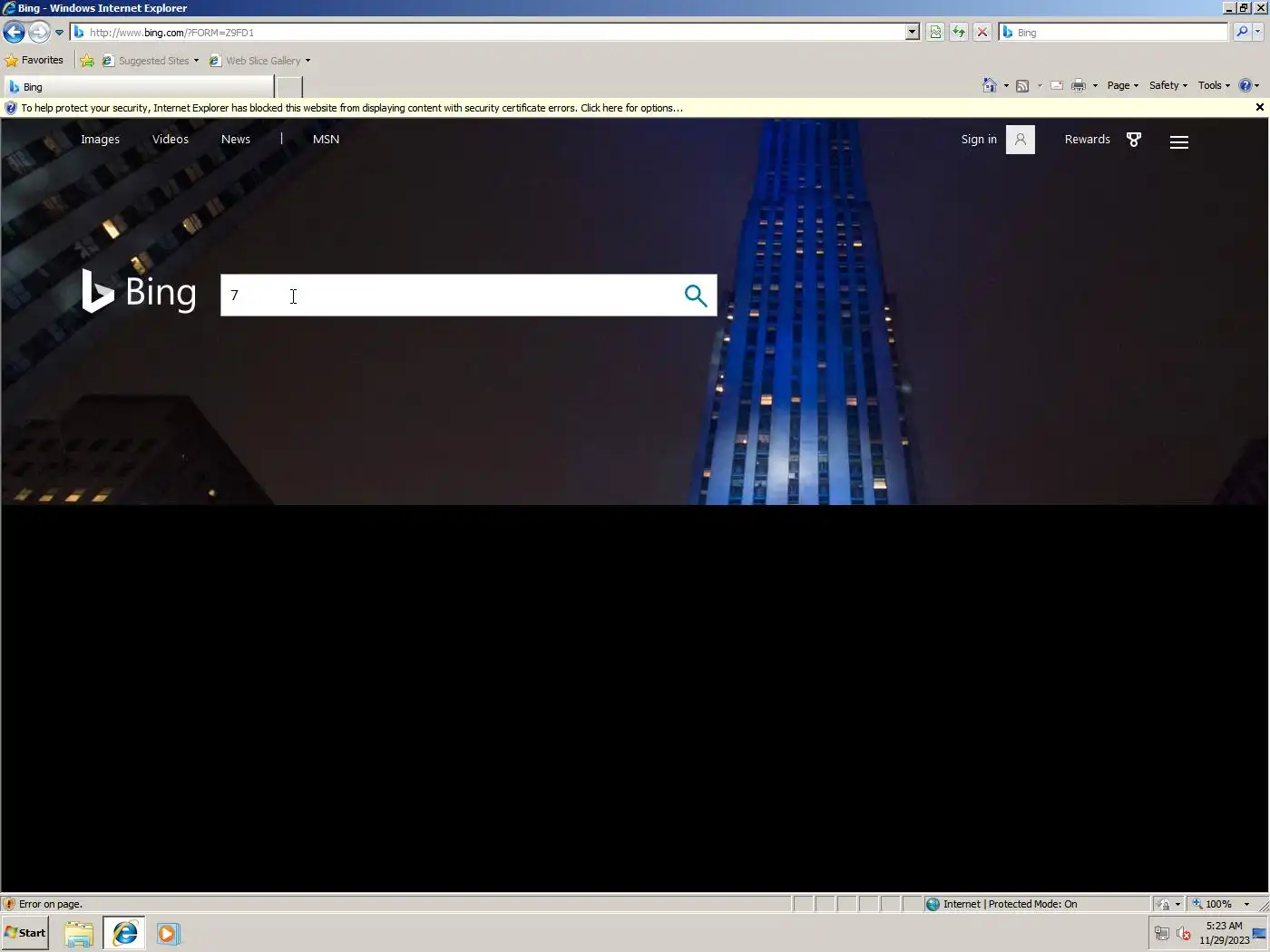The image size is (1270, 952).
Task: Open Bing Videos link
Action: point(171,140)
